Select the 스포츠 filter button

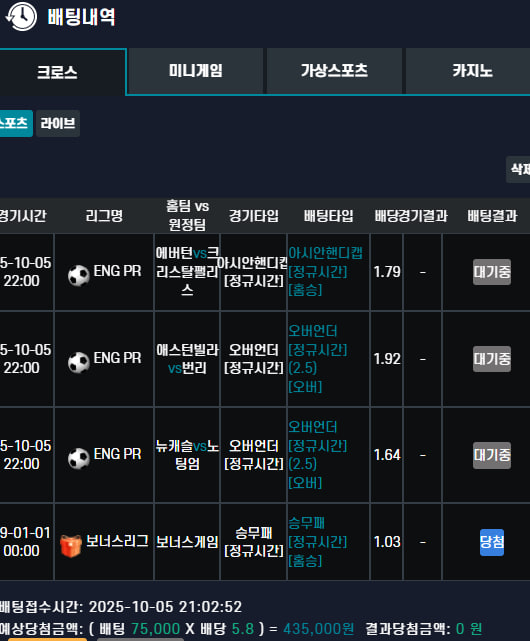point(16,123)
